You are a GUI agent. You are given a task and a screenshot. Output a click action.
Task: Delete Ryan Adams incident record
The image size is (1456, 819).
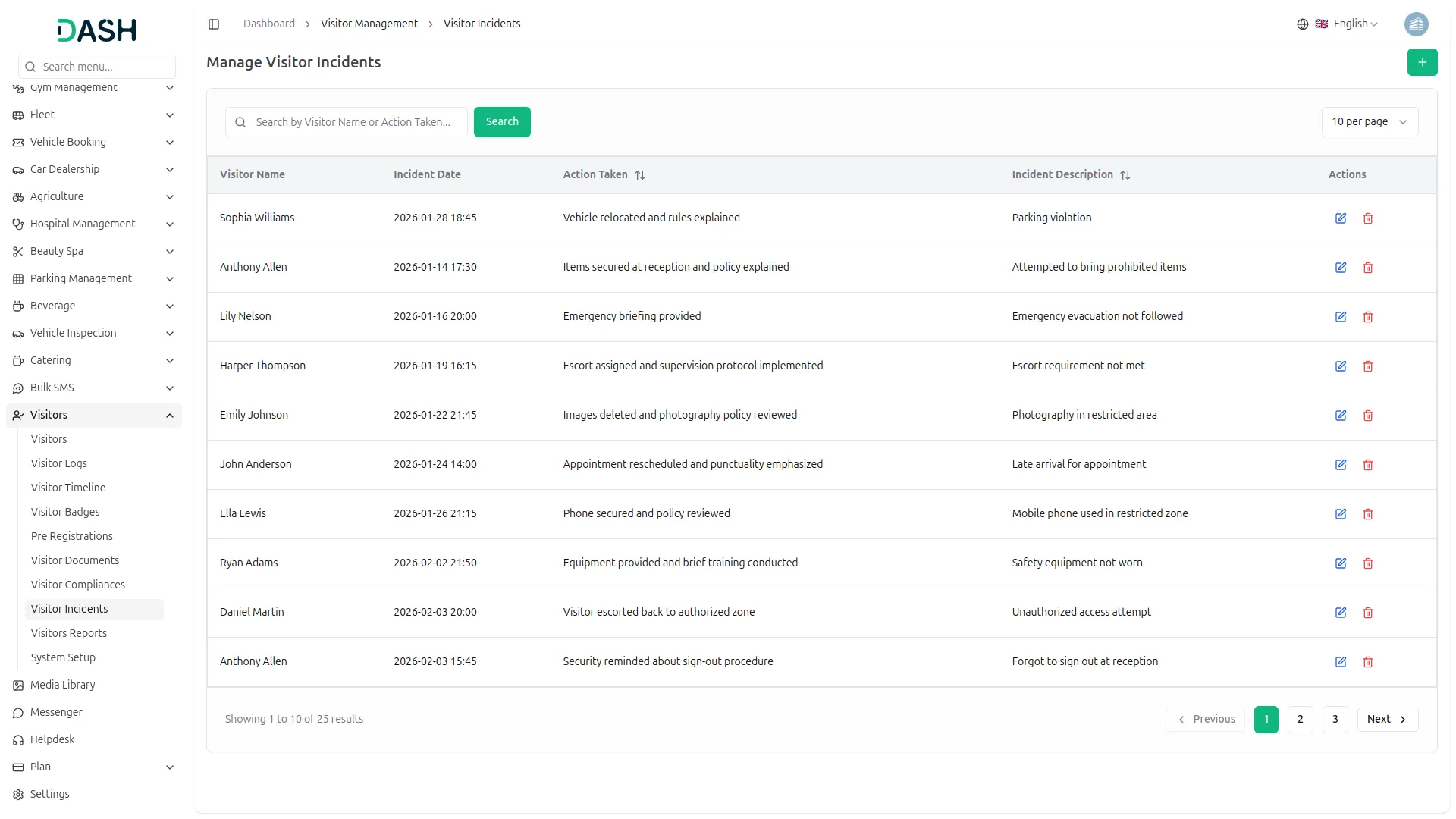click(1367, 563)
